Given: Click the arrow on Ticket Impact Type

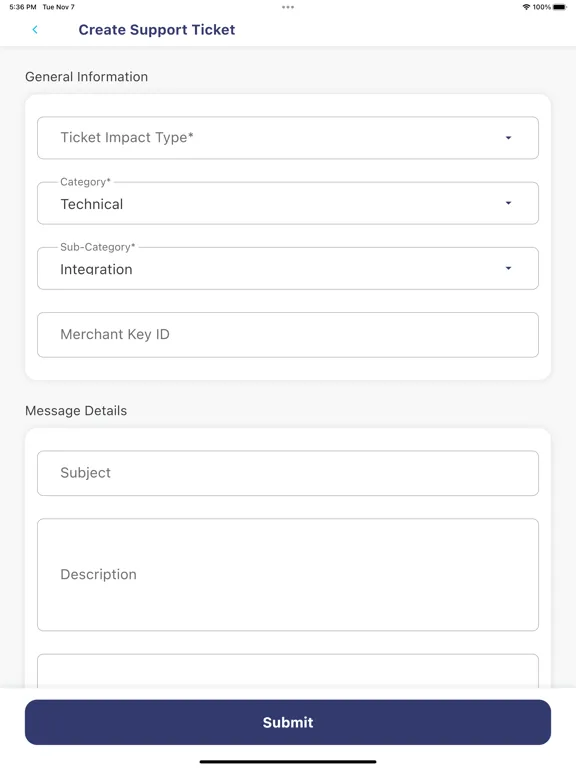Looking at the screenshot, I should click(508, 138).
